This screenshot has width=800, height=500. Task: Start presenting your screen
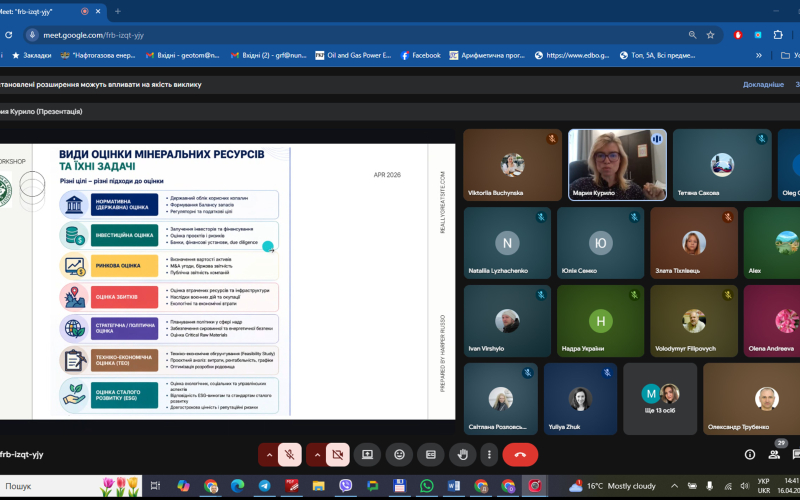367,455
